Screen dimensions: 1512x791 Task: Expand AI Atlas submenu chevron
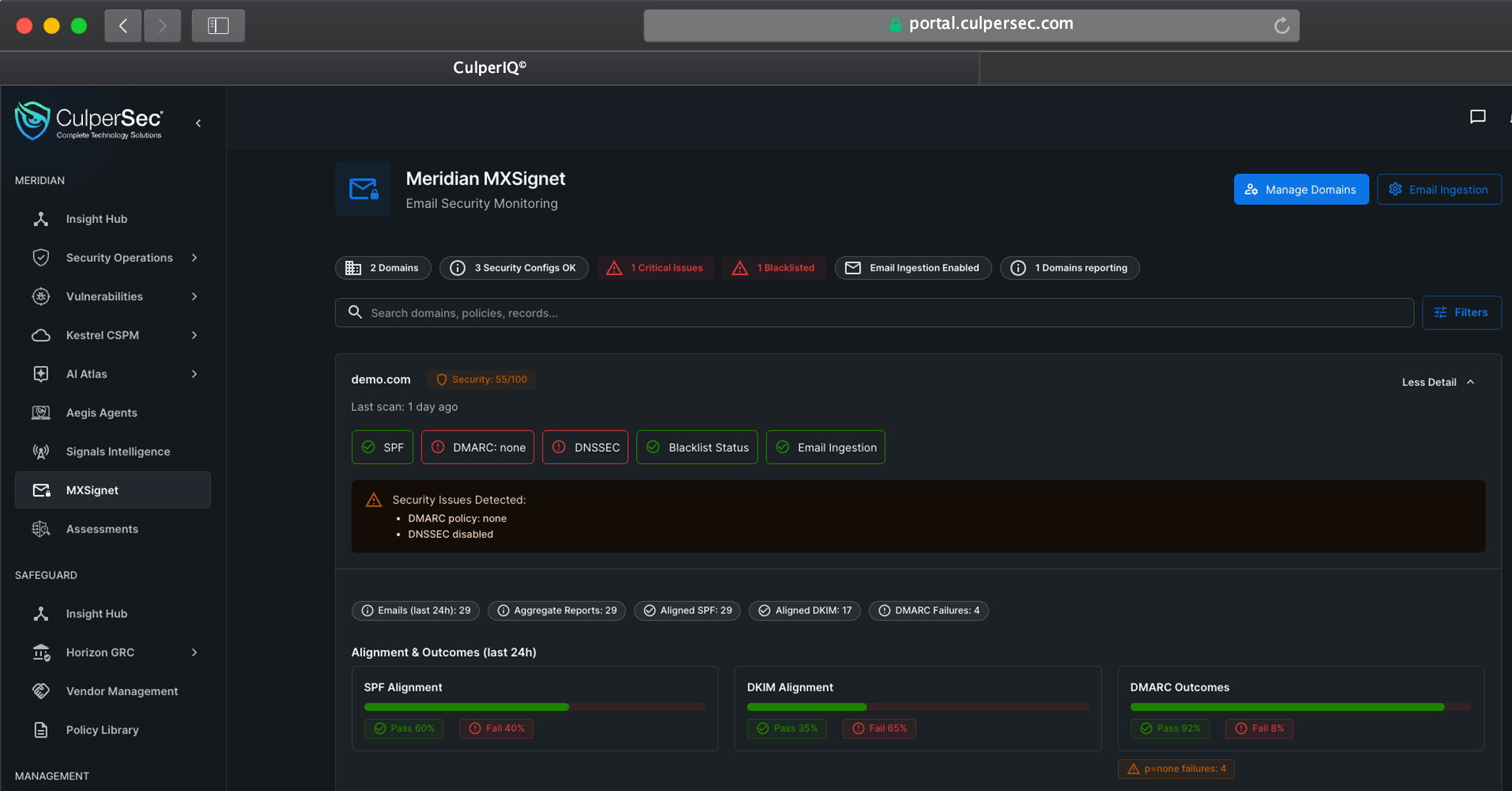point(195,374)
